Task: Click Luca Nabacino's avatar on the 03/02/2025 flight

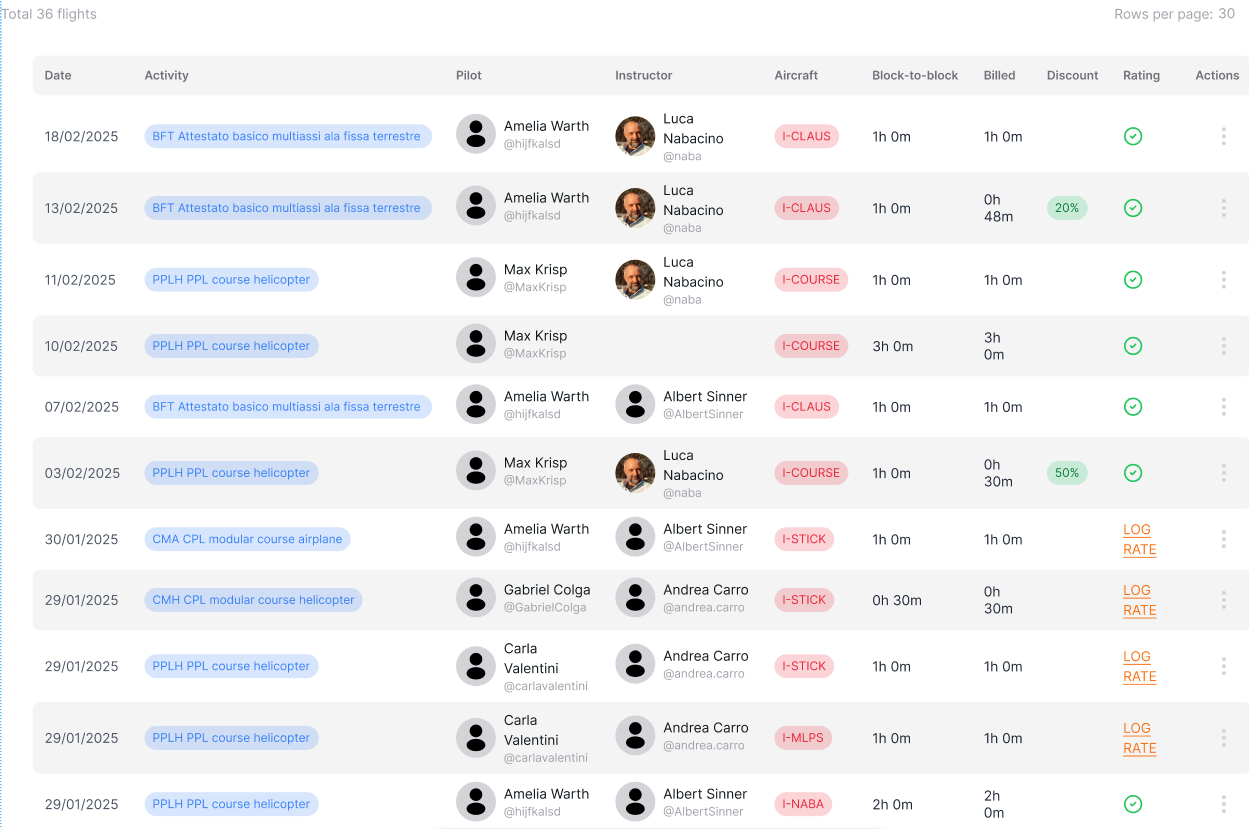Action: pyautogui.click(x=635, y=473)
